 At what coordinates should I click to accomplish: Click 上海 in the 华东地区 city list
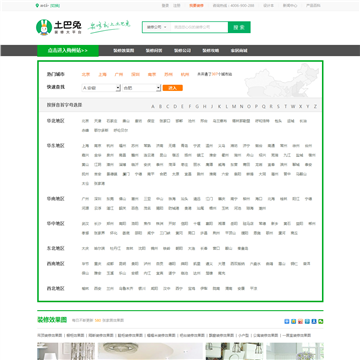pos(85,146)
